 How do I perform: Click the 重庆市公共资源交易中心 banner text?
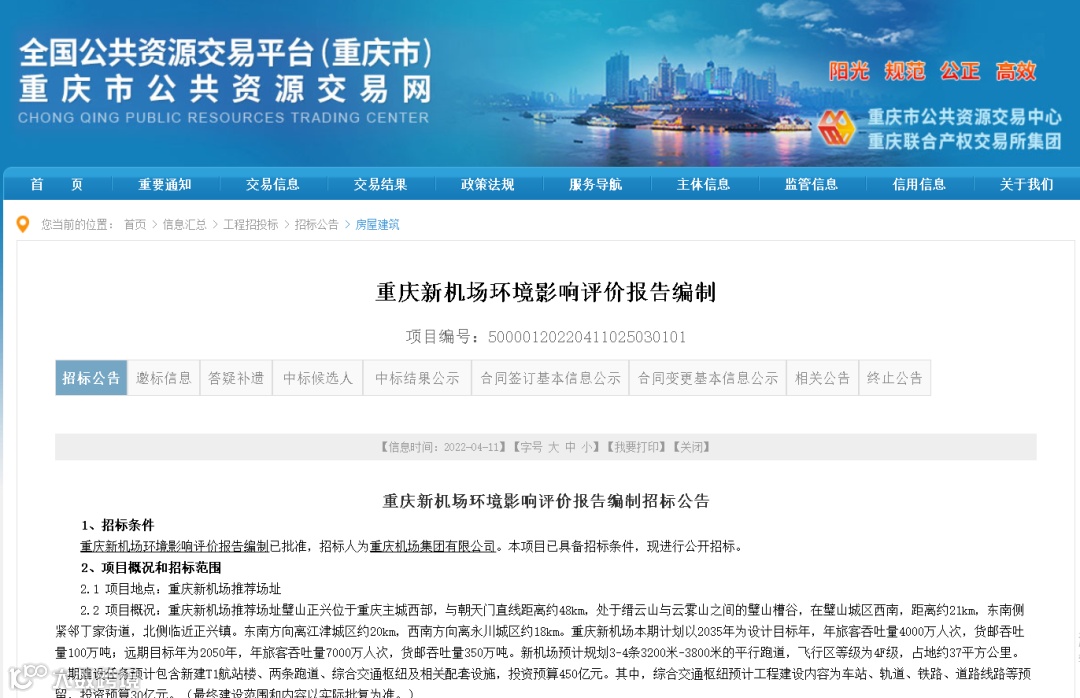[964, 116]
